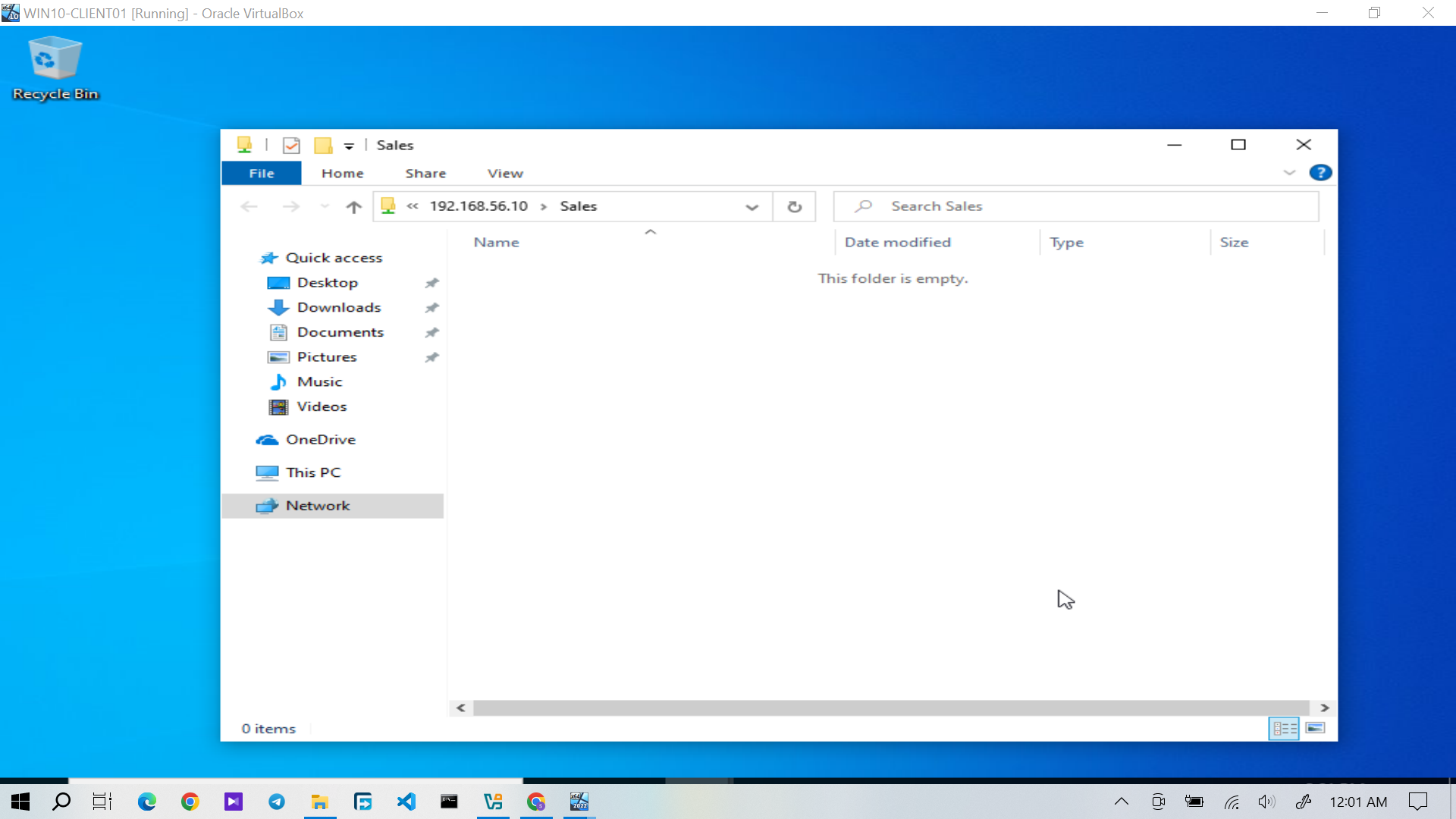Sort by the Type column header

click(1066, 243)
